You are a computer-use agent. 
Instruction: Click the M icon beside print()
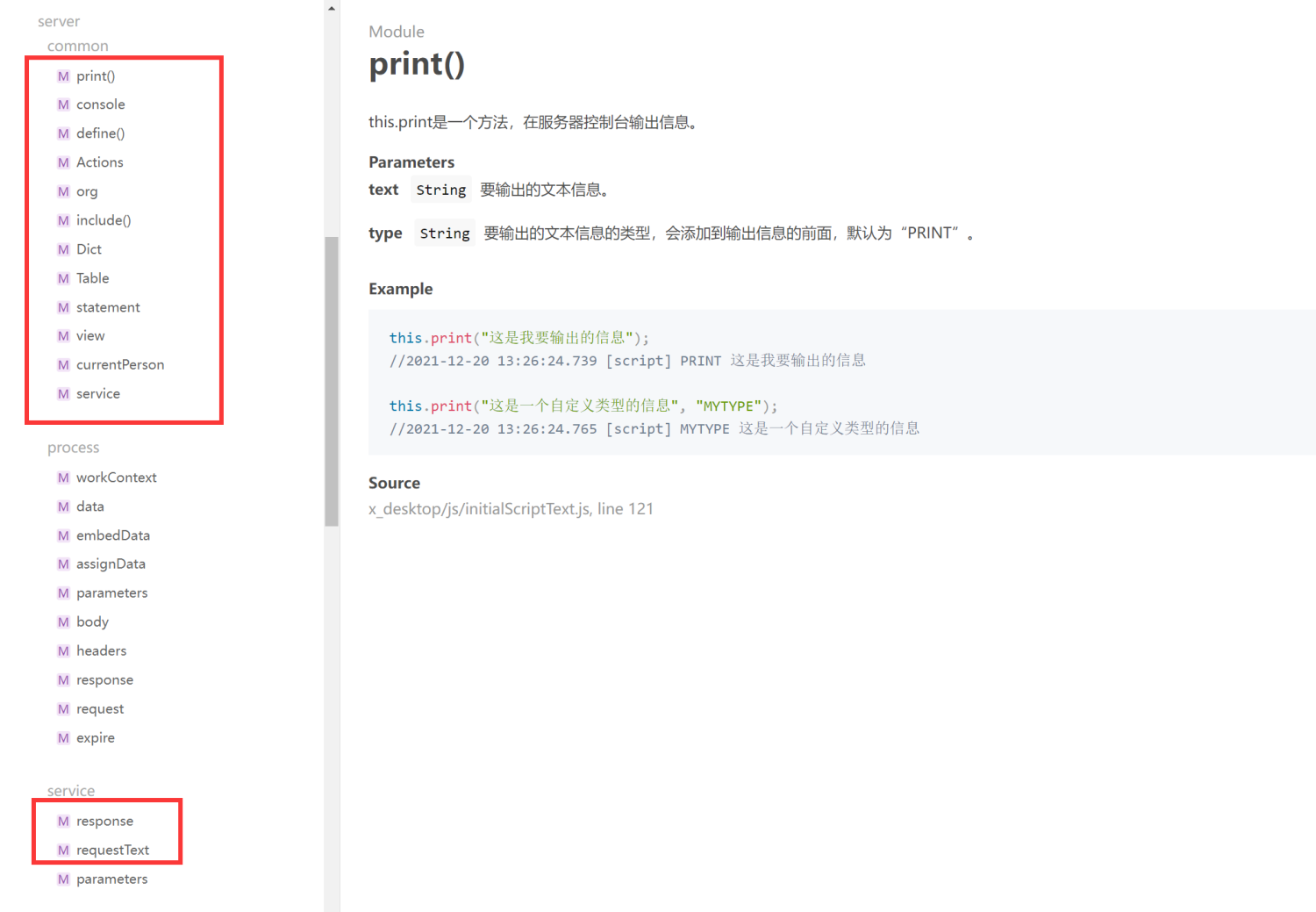(x=63, y=76)
